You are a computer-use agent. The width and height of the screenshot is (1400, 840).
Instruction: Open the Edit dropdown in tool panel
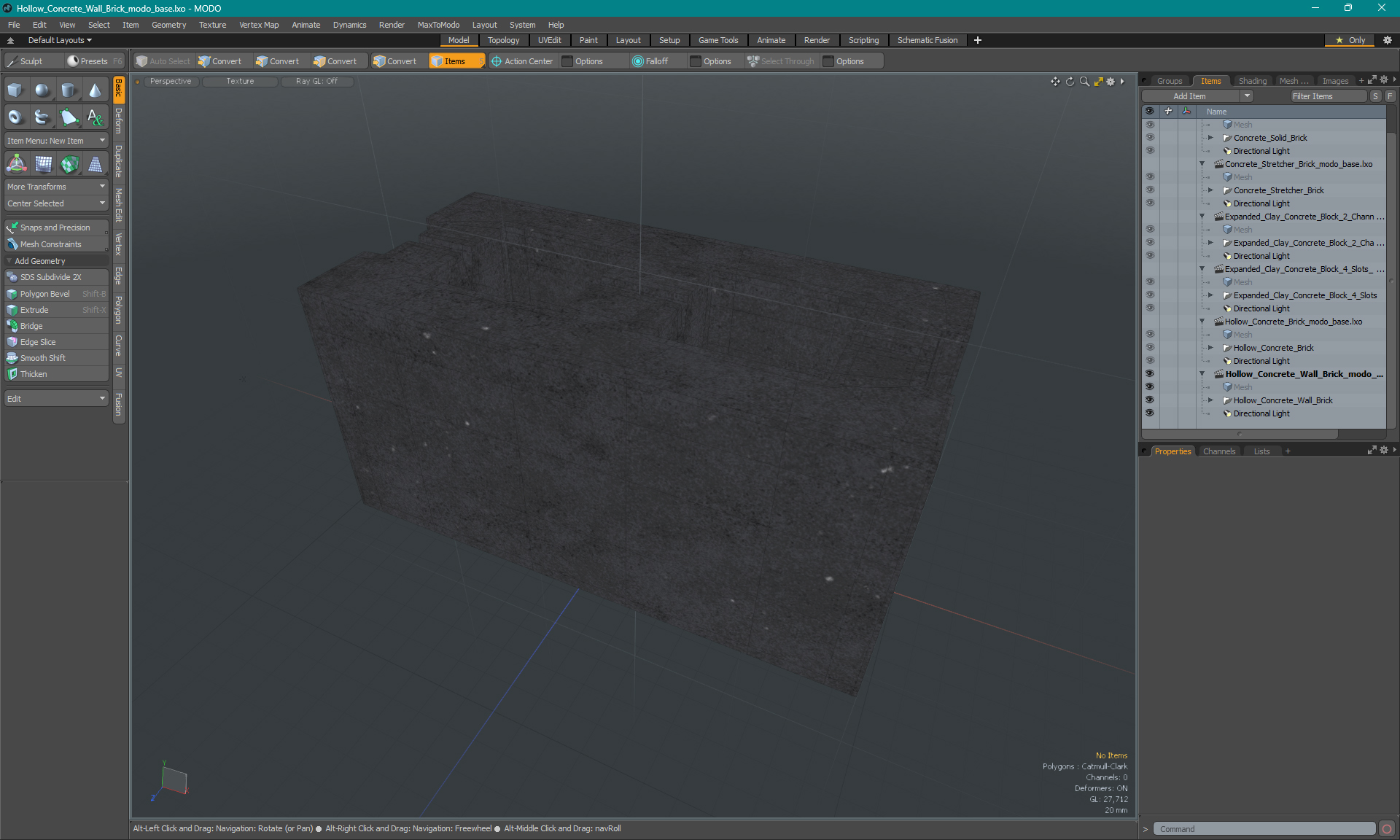[56, 399]
